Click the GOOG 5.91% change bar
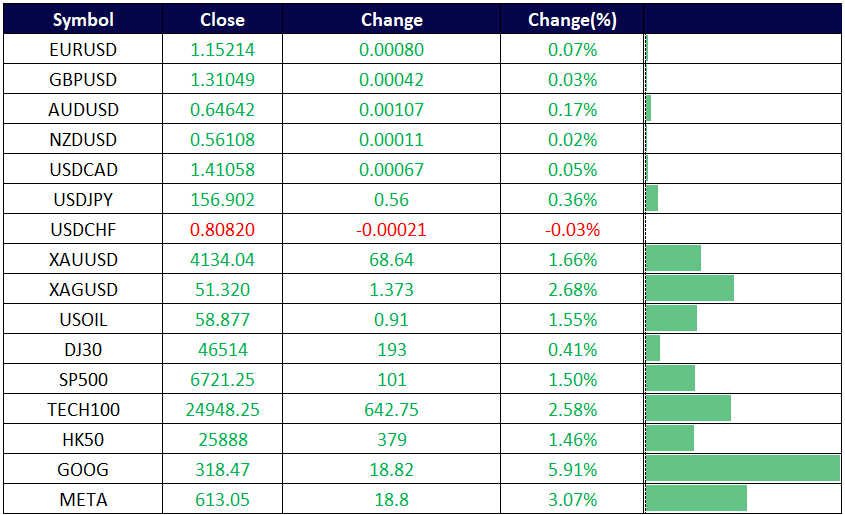Screen dimensions: 845x515 tap(742, 469)
